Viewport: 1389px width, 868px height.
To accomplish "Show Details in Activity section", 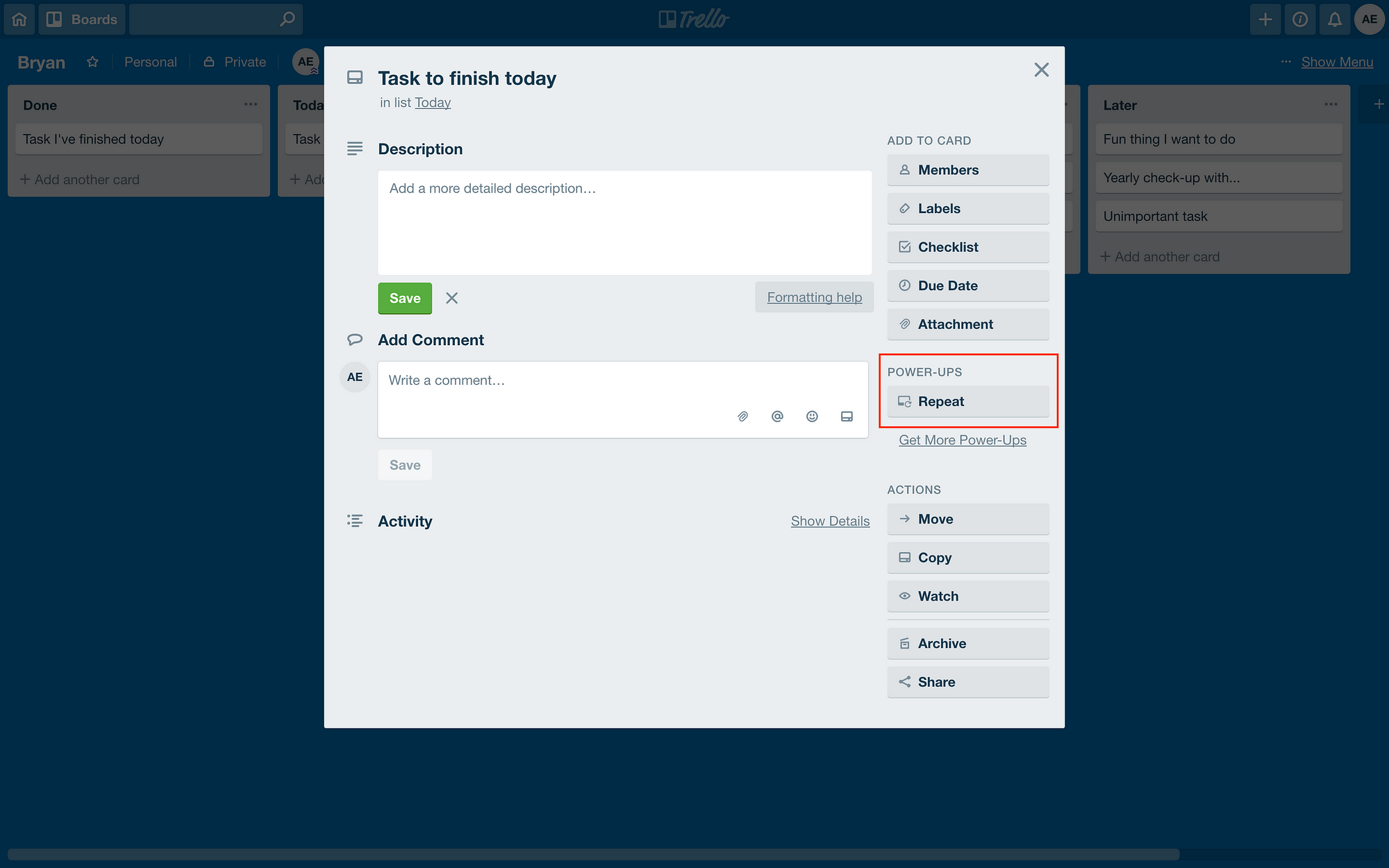I will coord(830,520).
